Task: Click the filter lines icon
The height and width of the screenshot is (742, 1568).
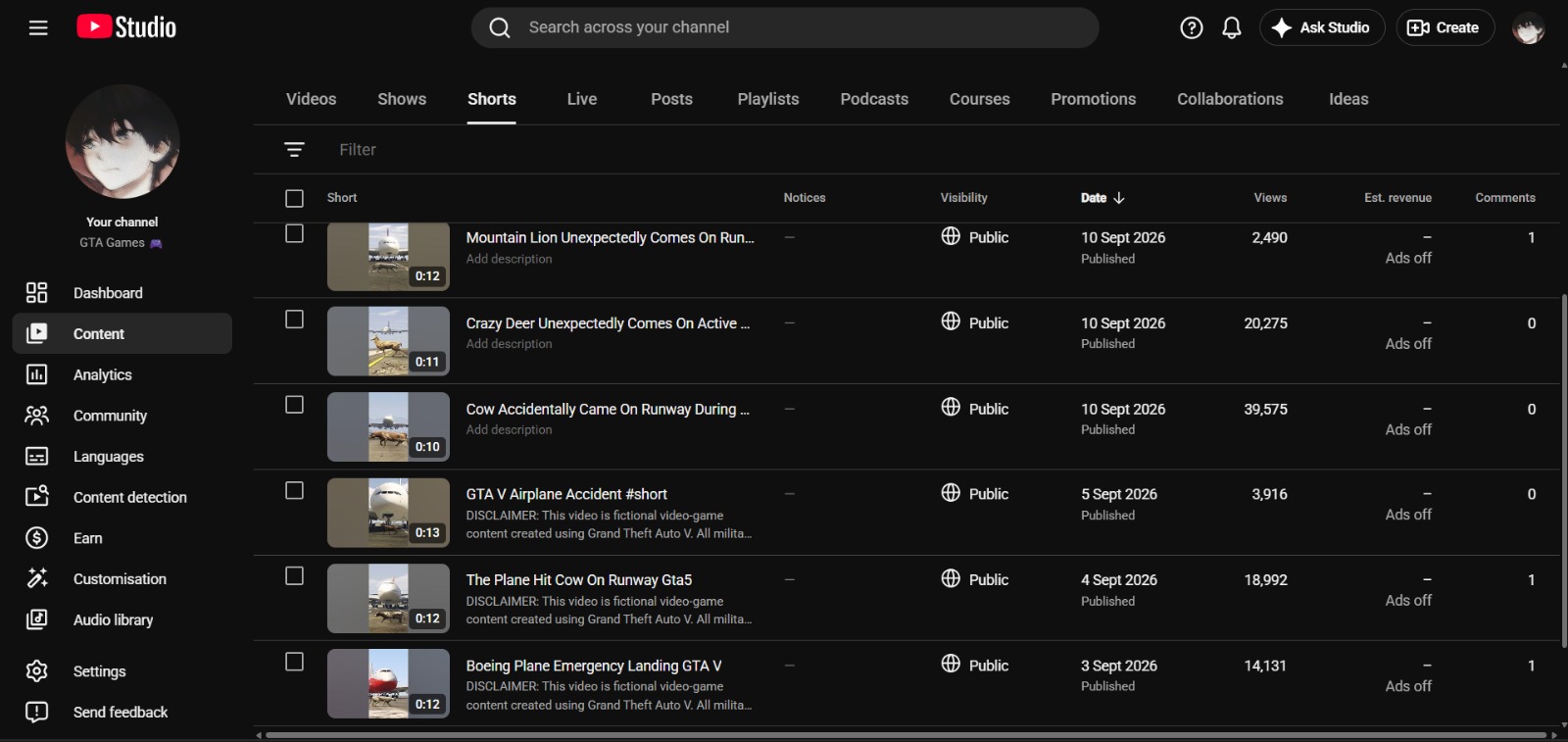Action: coord(294,149)
